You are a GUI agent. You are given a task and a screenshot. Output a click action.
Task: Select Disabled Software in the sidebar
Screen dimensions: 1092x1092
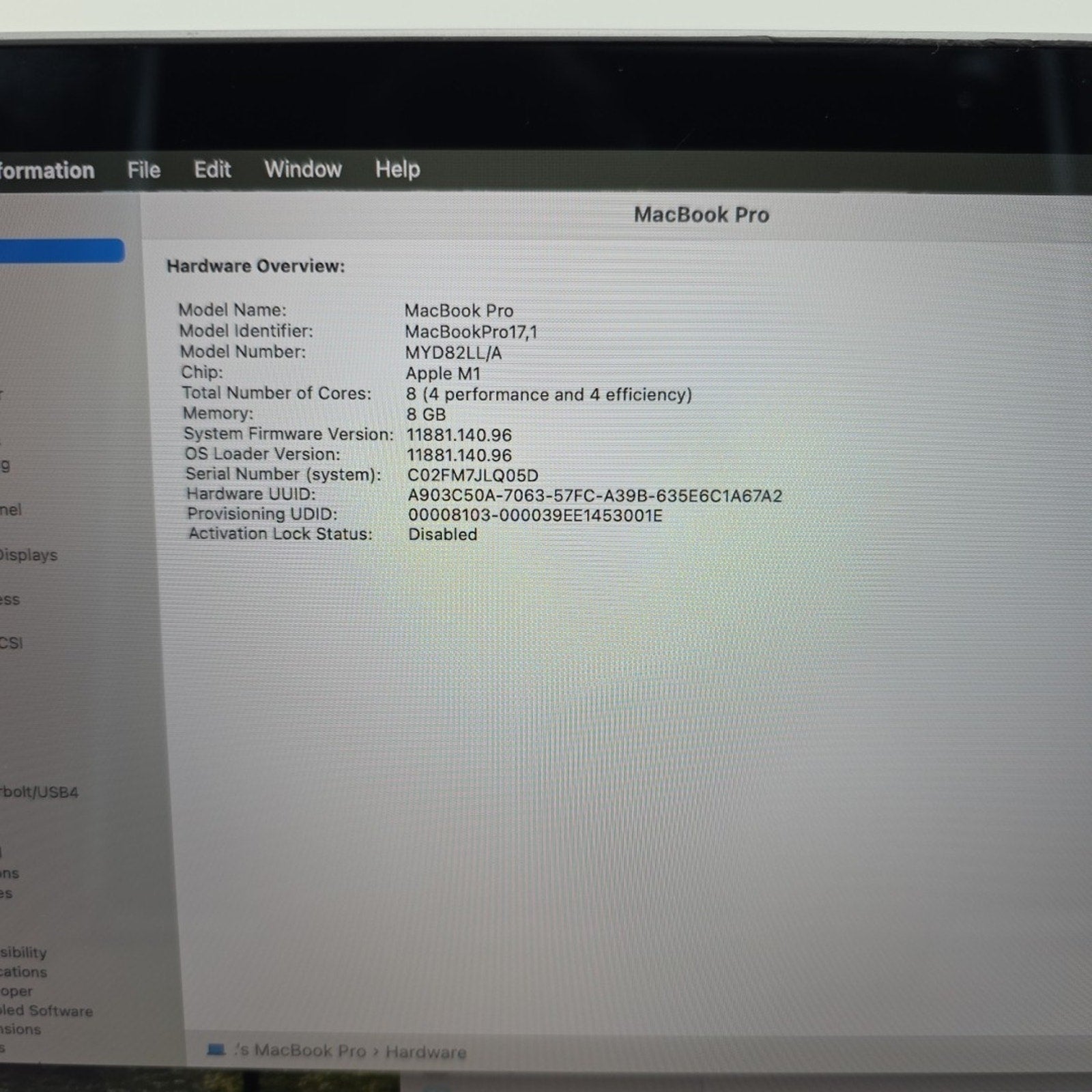(46, 1011)
